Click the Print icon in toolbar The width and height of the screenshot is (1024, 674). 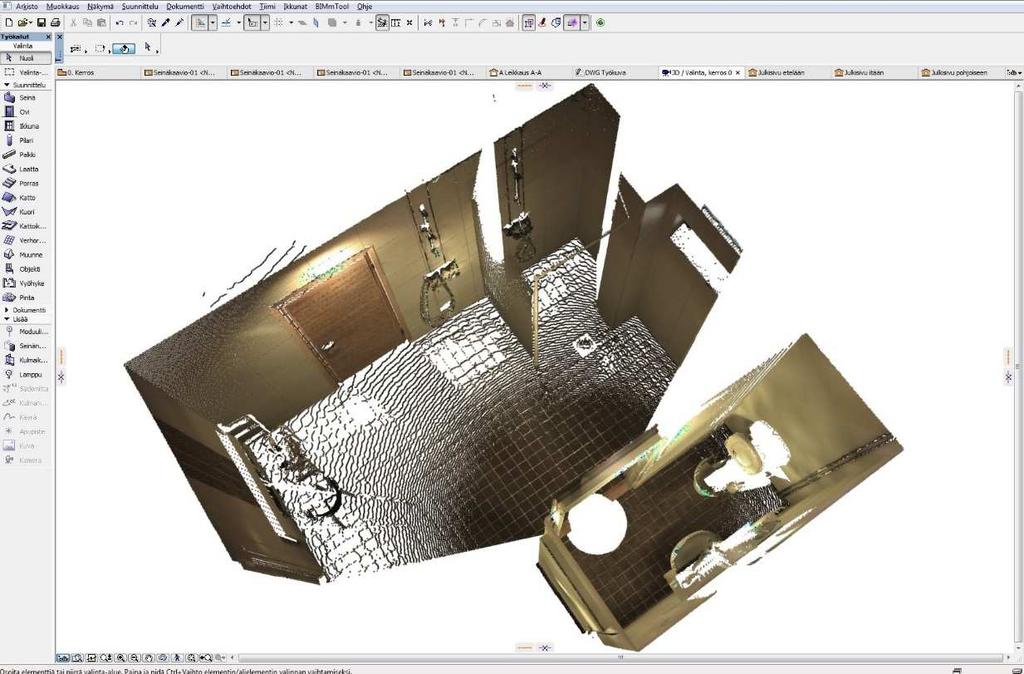(x=56, y=23)
